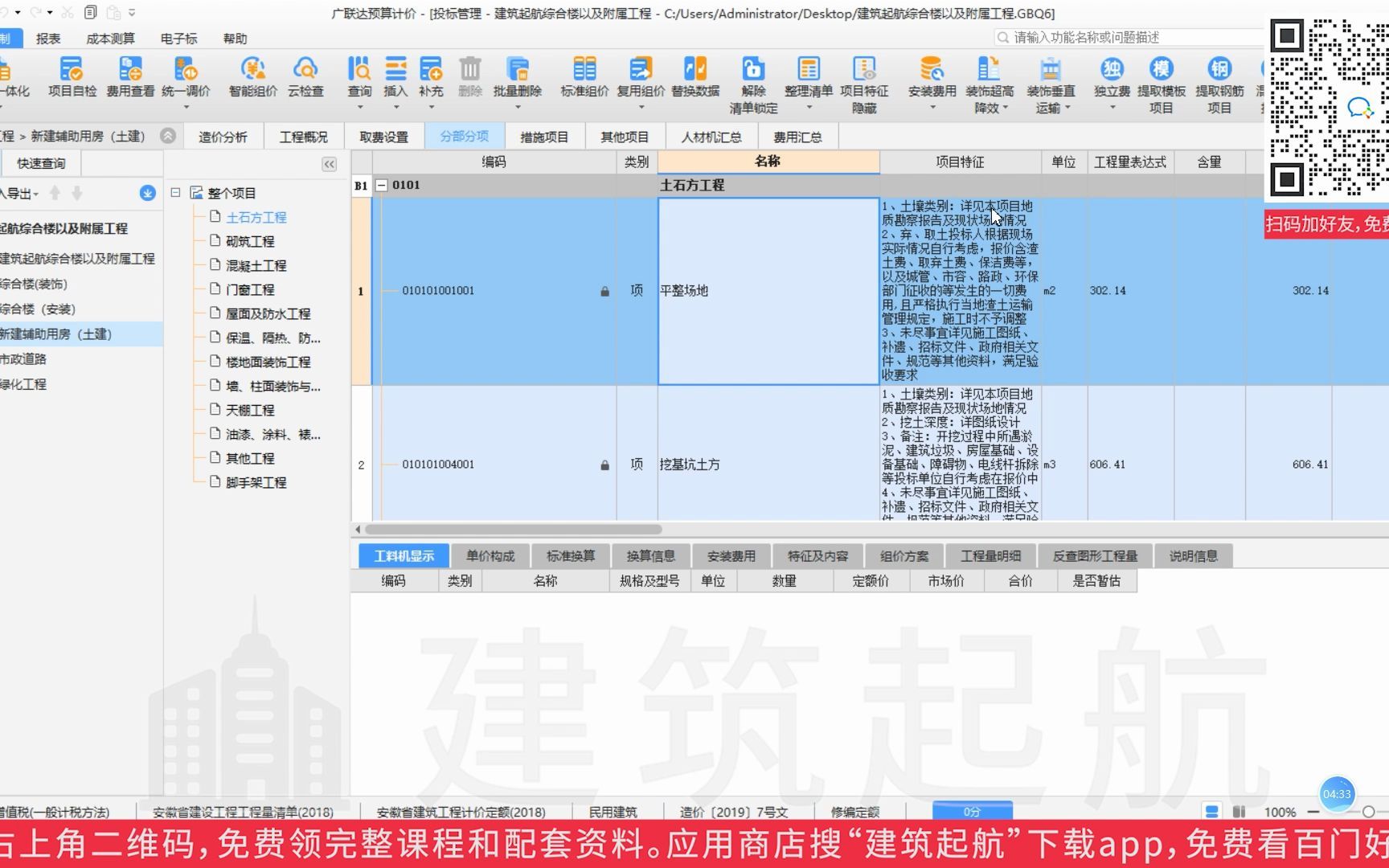
Task: Click the 查询 query icon
Action: [359, 77]
